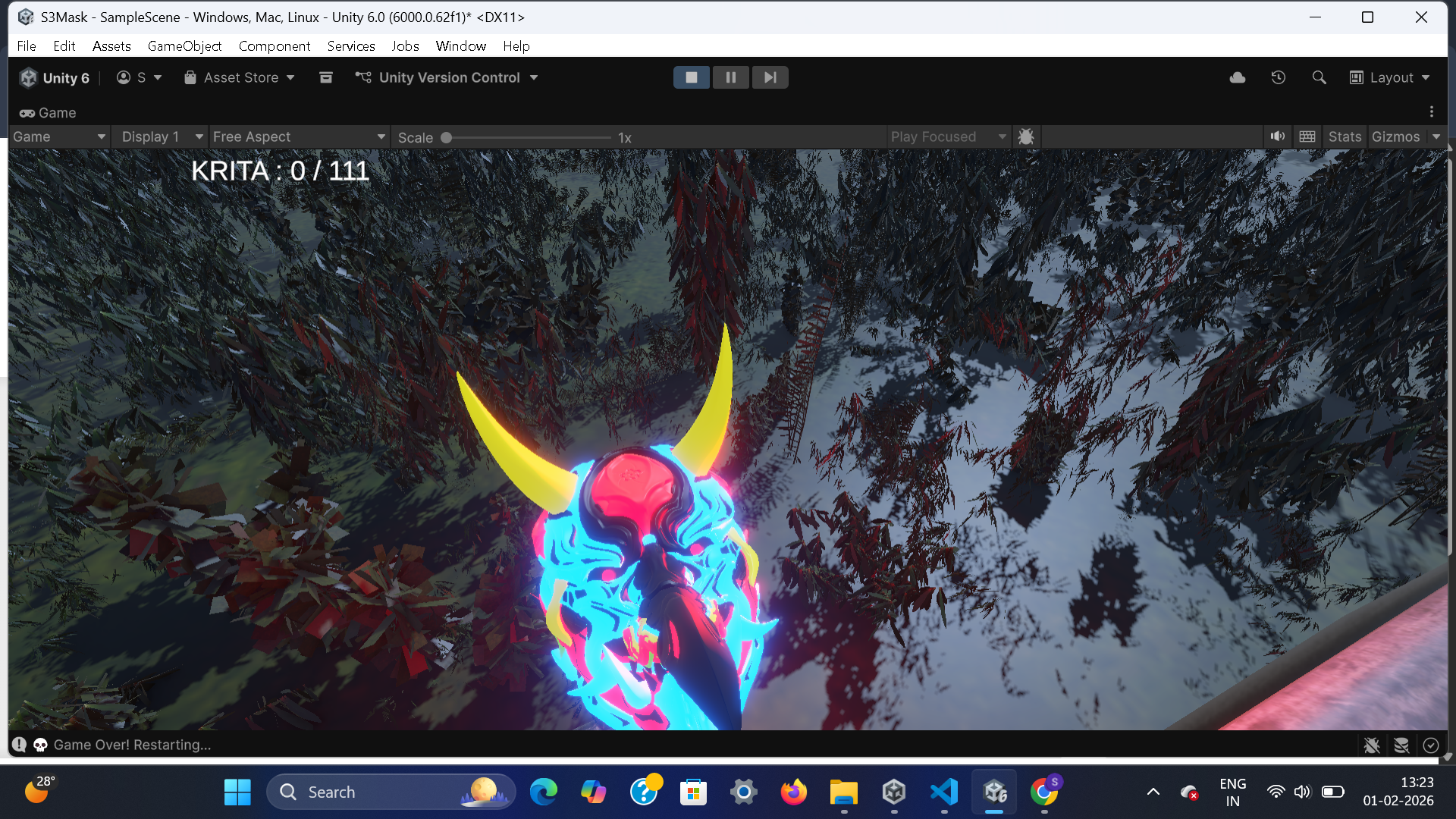Viewport: 1456px width, 819px height.
Task: Open the Layout dropdown
Action: pos(1390,77)
